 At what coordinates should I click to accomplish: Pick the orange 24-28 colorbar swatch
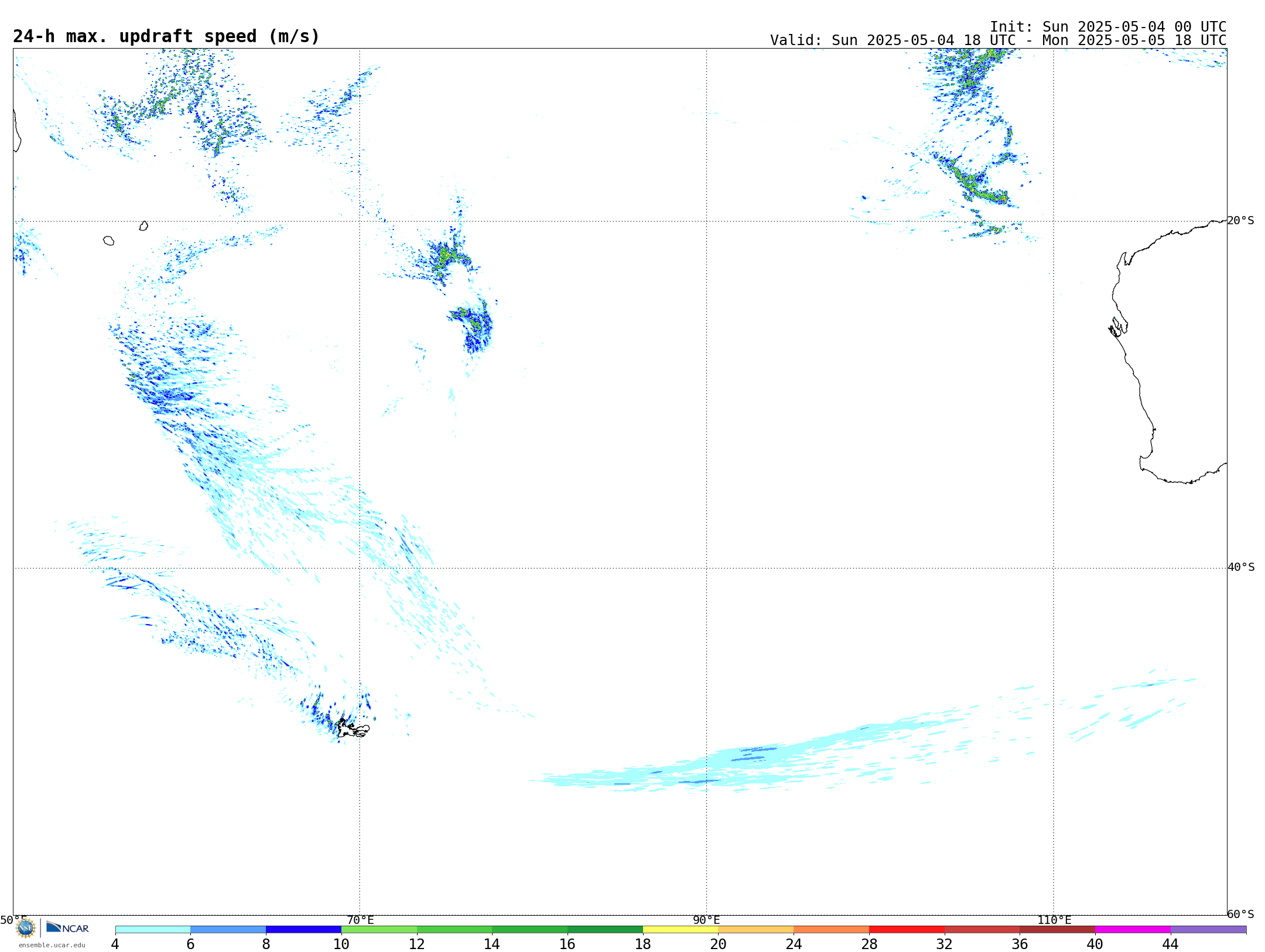tap(832, 929)
